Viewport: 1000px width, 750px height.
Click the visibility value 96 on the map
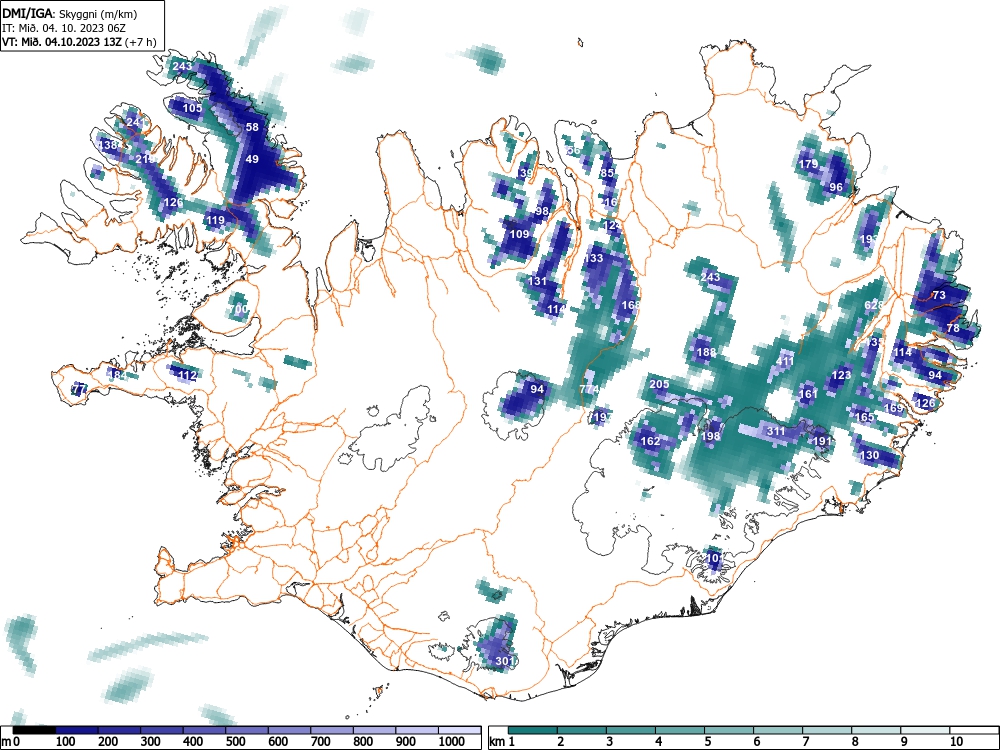836,187
